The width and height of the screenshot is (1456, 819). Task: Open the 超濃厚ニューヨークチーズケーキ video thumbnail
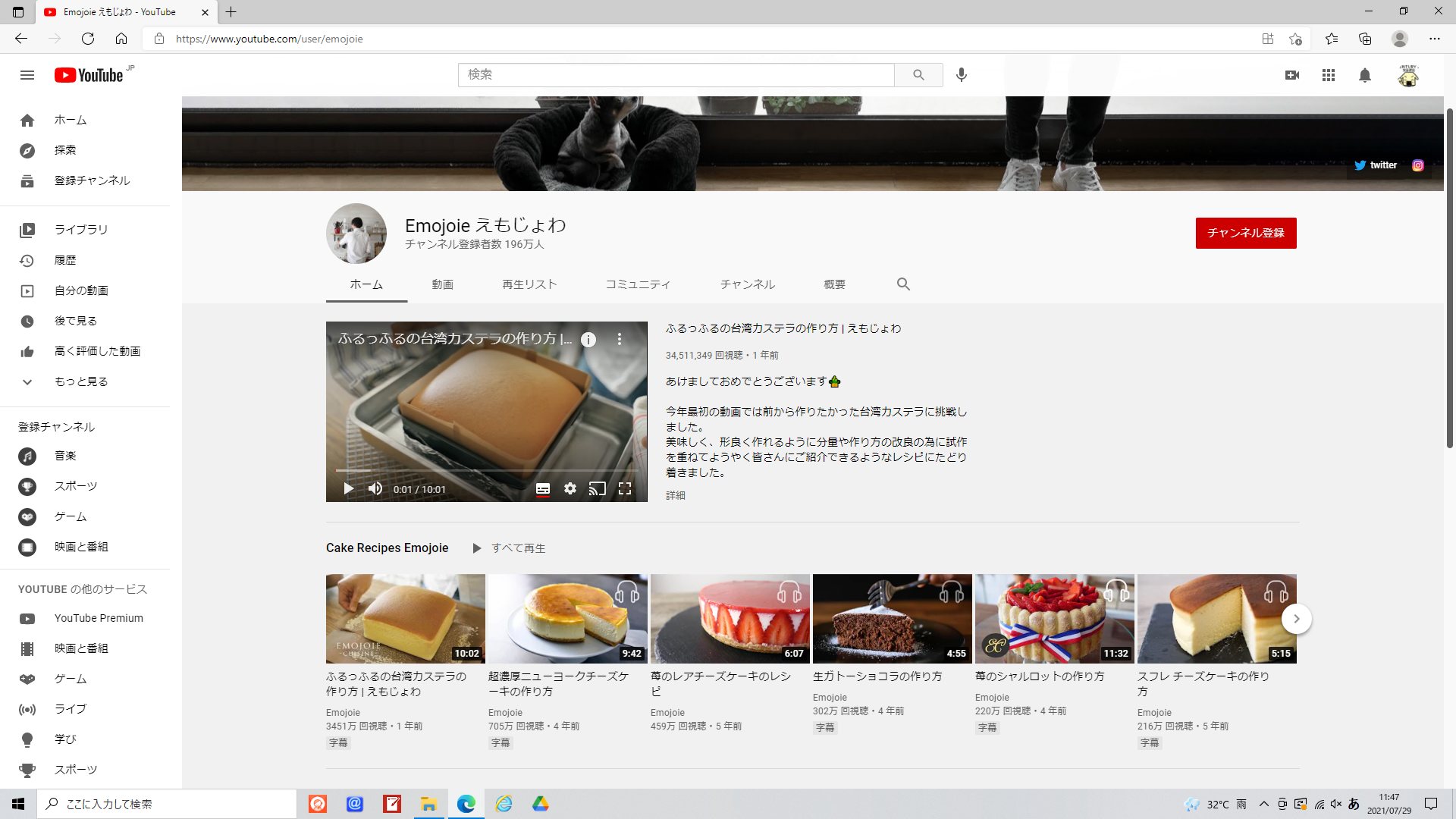coord(568,619)
